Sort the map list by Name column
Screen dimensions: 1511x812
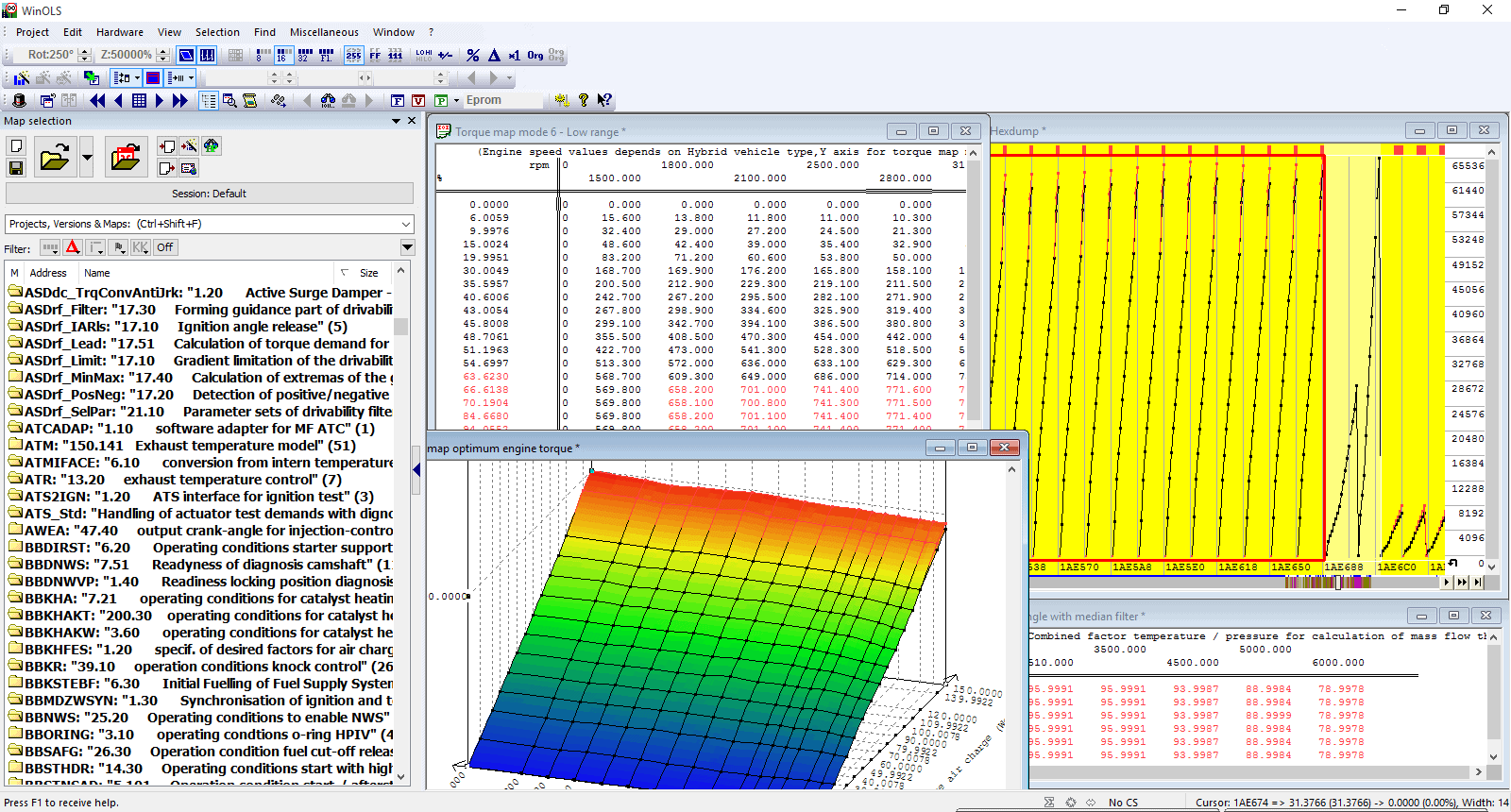(x=97, y=273)
